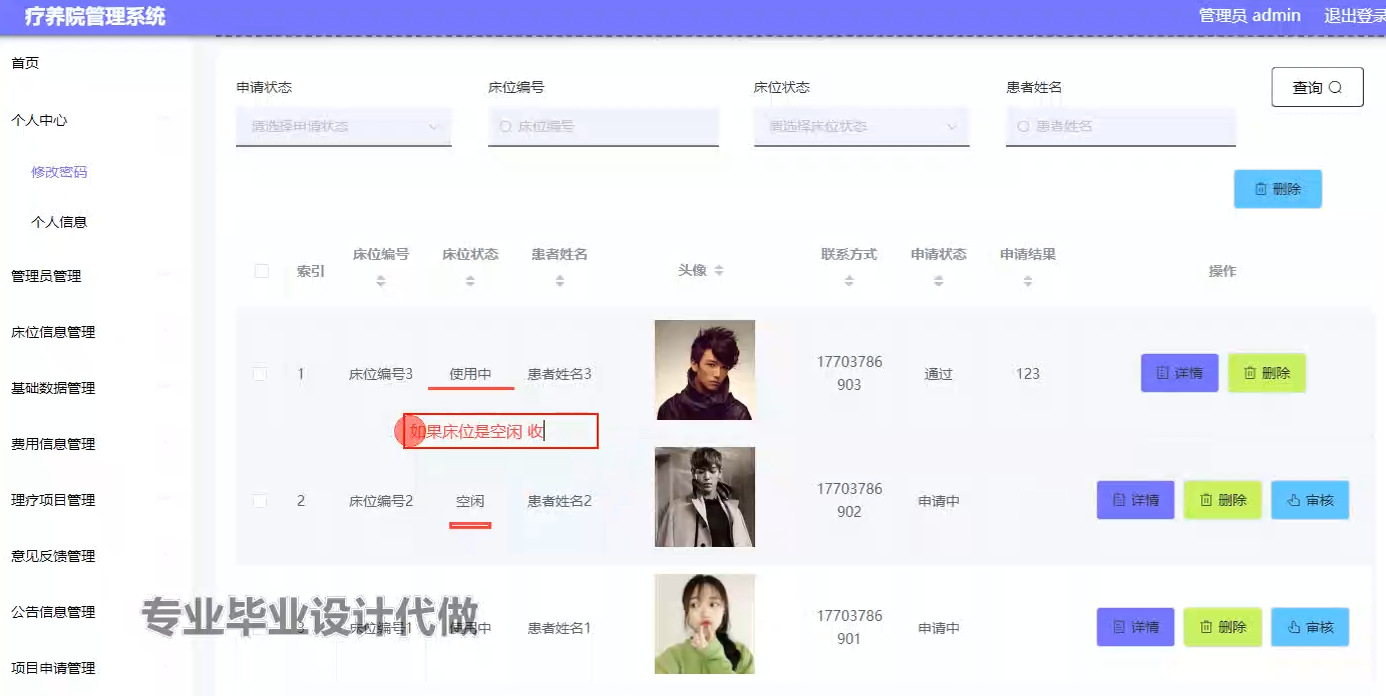Open the 床位状态 filter dropdown
The image size is (1386, 696).
click(x=861, y=127)
